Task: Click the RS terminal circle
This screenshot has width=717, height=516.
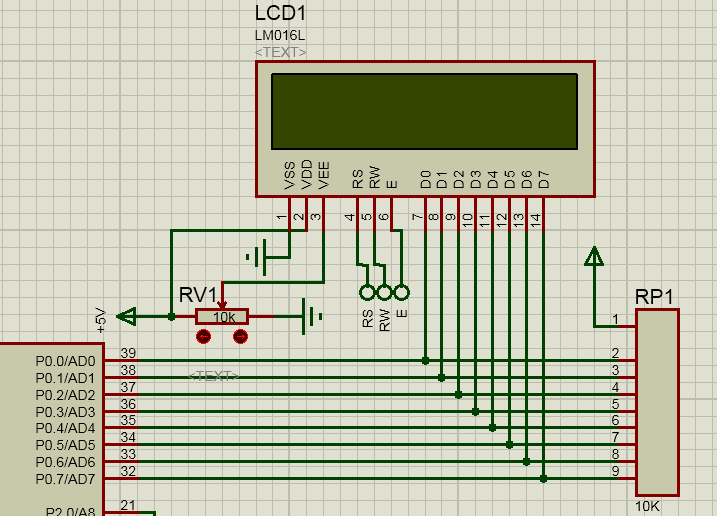Action: [367, 292]
